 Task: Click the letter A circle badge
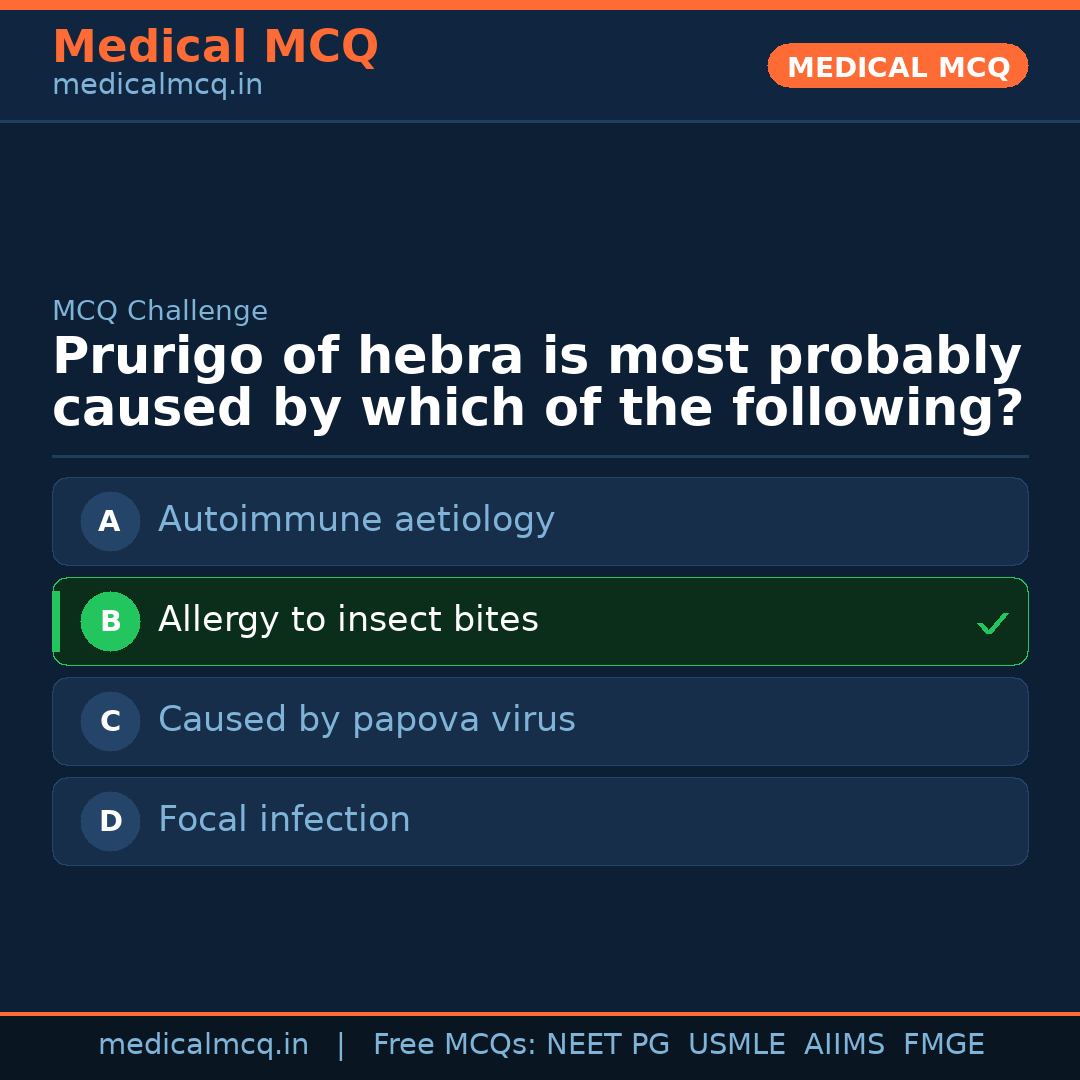110,521
